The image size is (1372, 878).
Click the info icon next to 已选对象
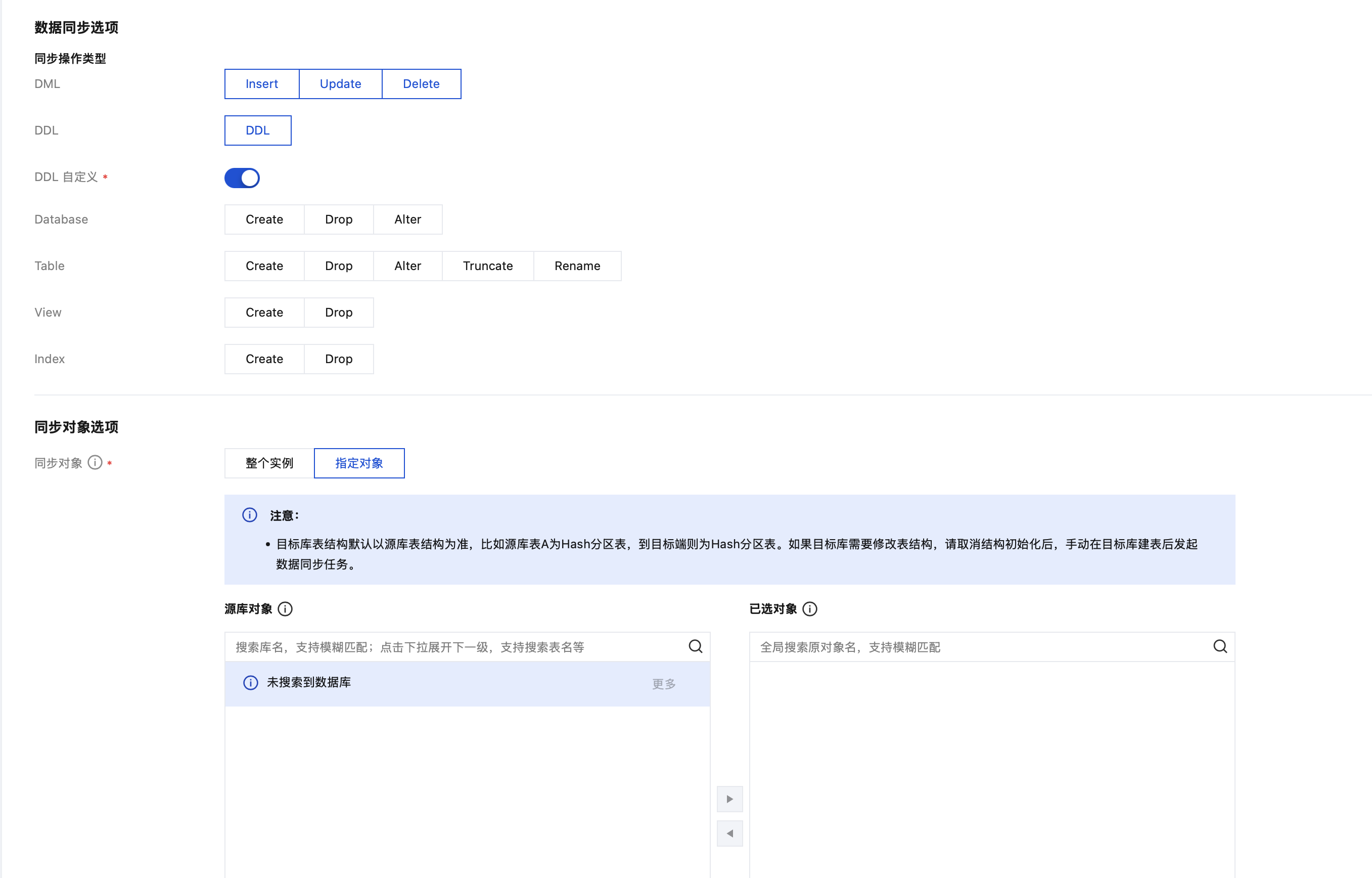click(x=810, y=609)
